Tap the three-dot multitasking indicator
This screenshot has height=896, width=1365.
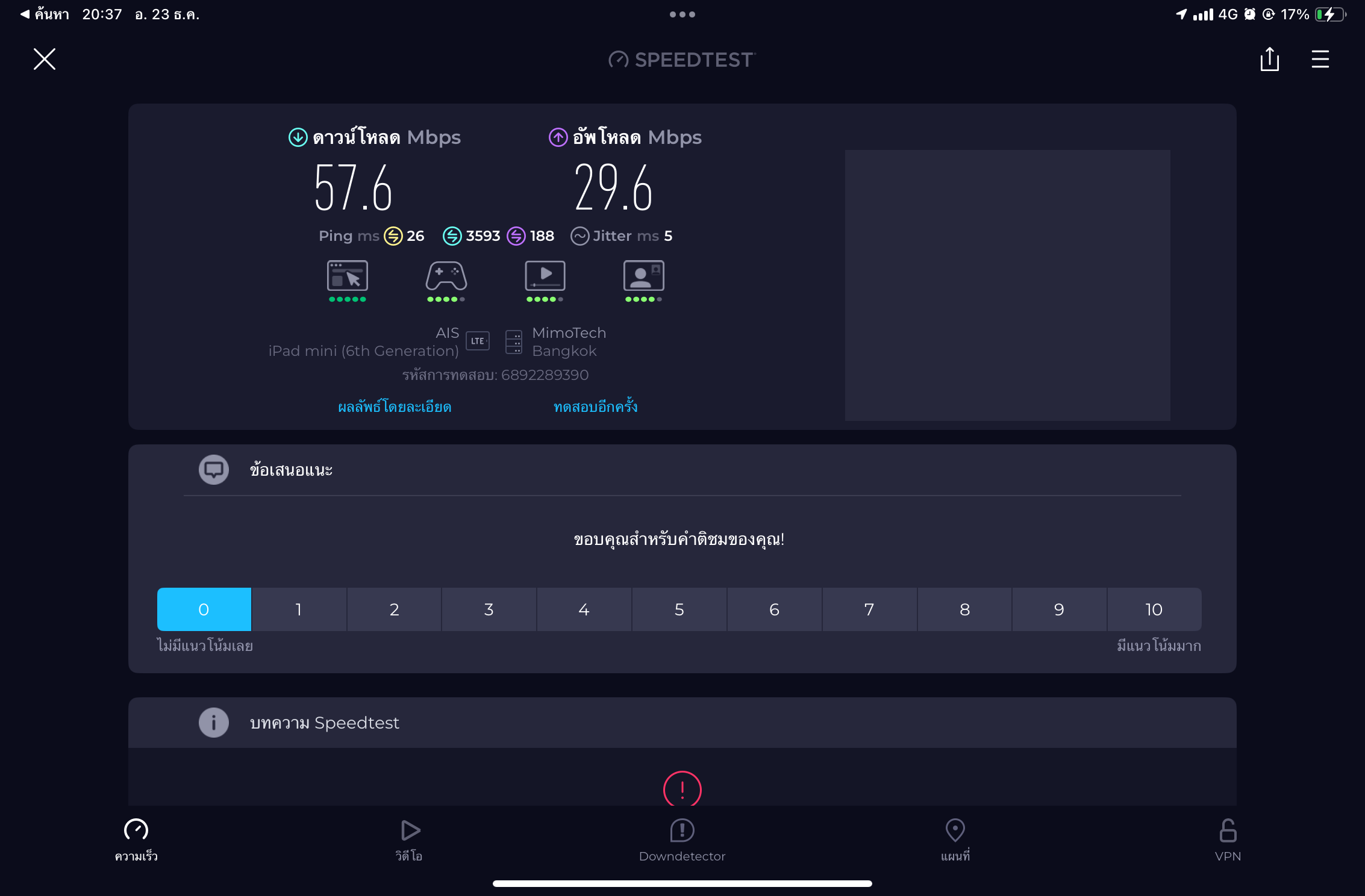[x=682, y=14]
